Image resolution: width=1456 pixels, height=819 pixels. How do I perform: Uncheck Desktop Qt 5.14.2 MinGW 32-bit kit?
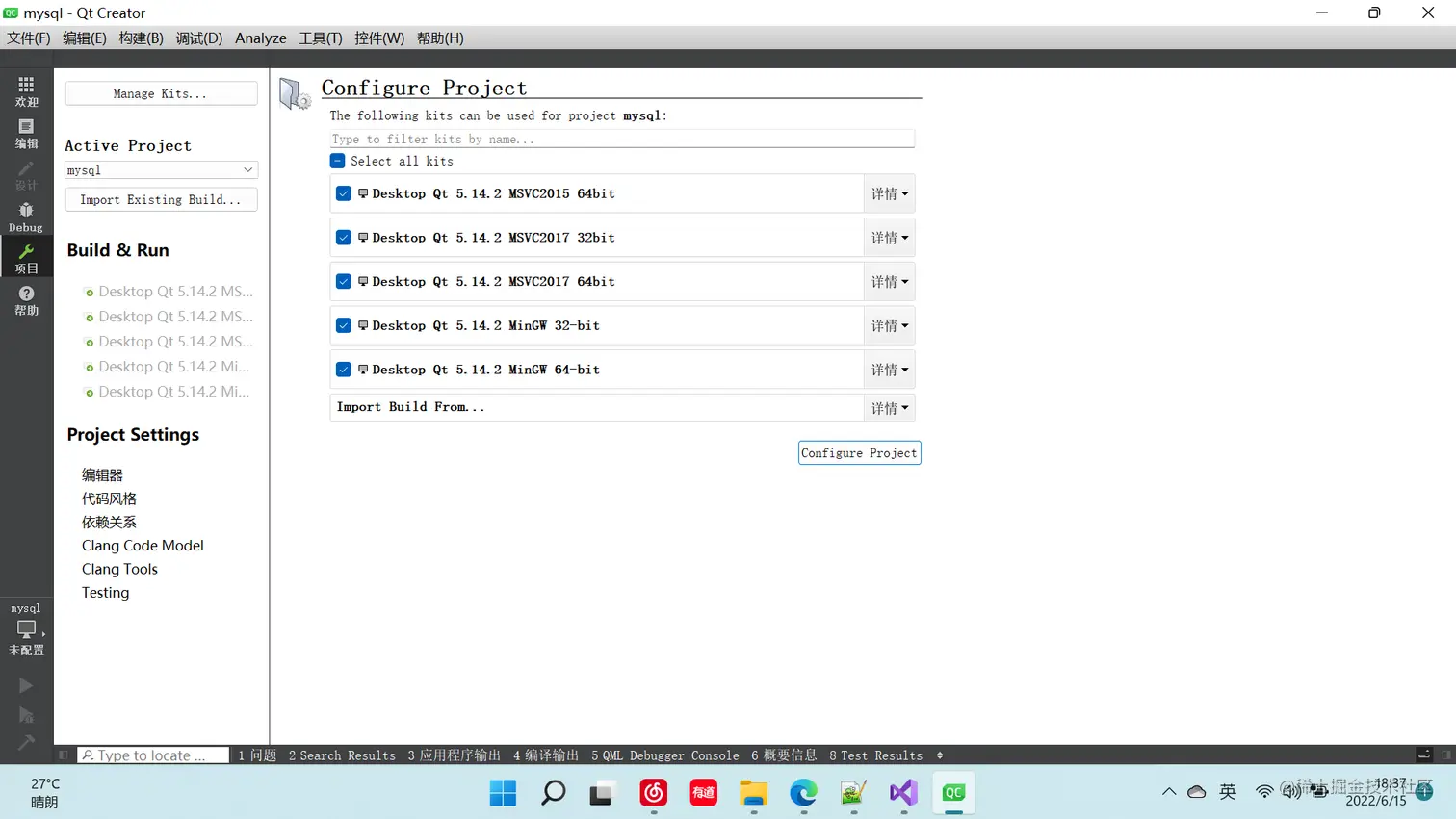[344, 326]
